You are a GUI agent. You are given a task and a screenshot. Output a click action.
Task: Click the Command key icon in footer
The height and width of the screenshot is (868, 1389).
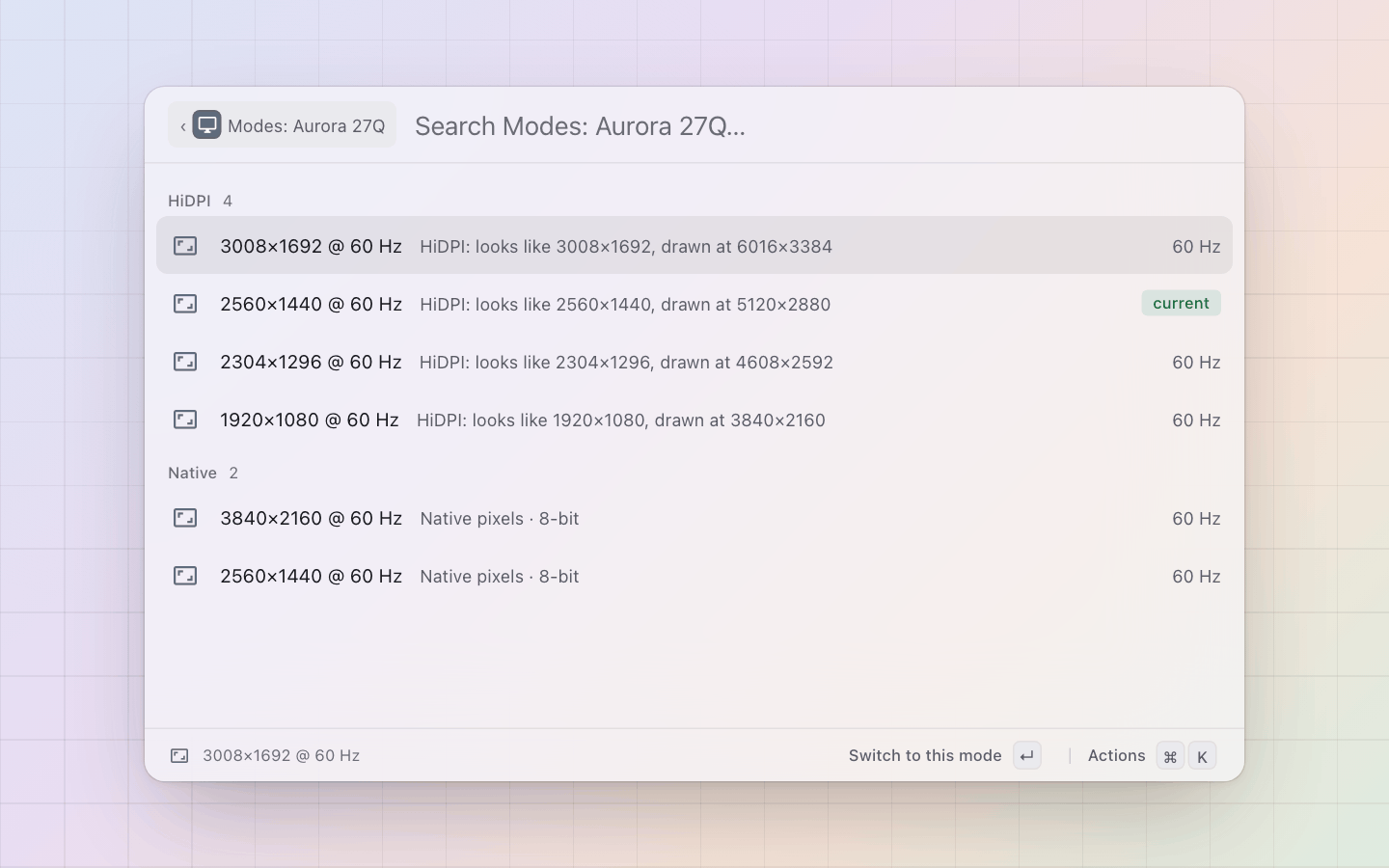pos(1170,756)
